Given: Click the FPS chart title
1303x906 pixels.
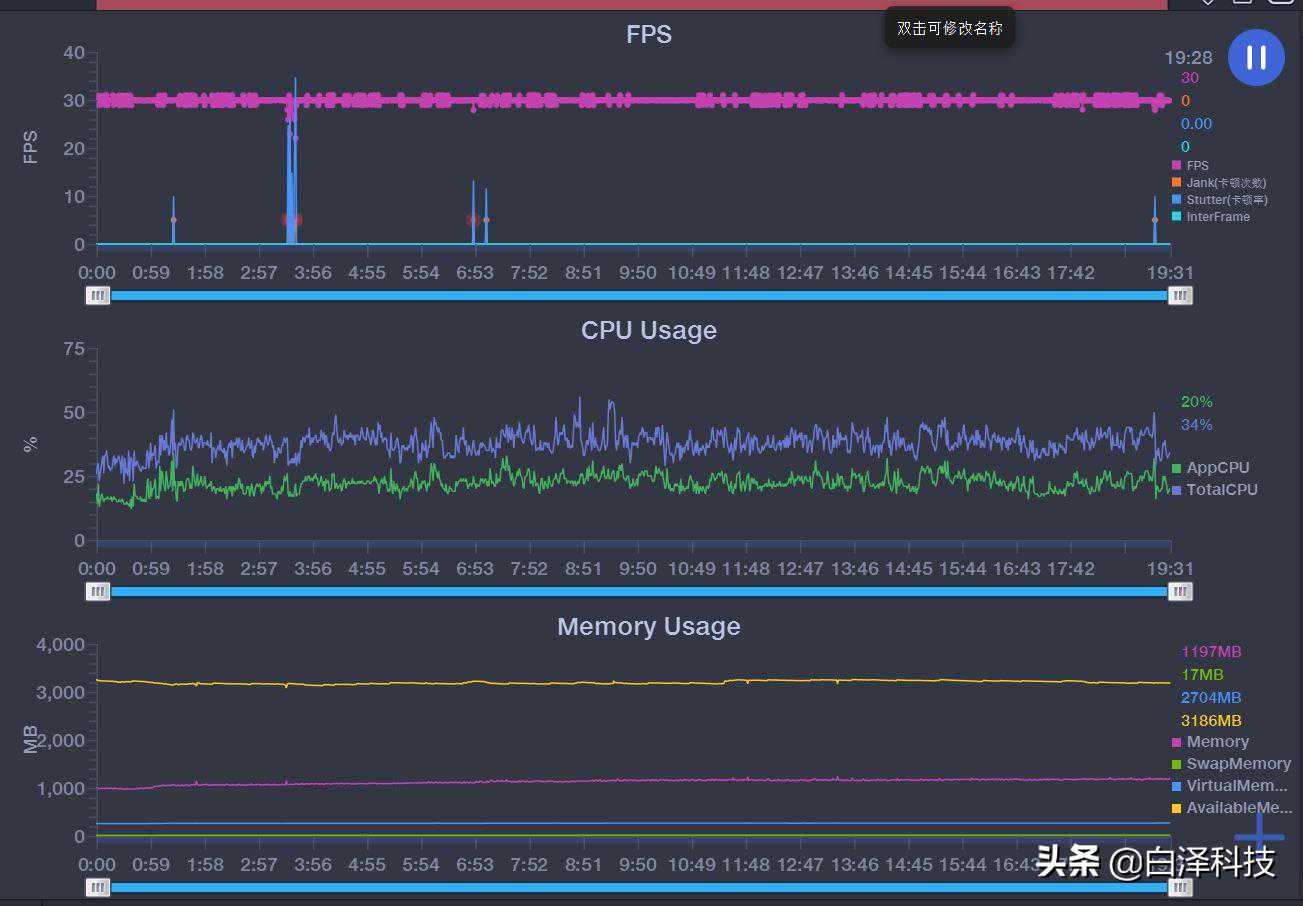Looking at the screenshot, I should click(x=649, y=35).
